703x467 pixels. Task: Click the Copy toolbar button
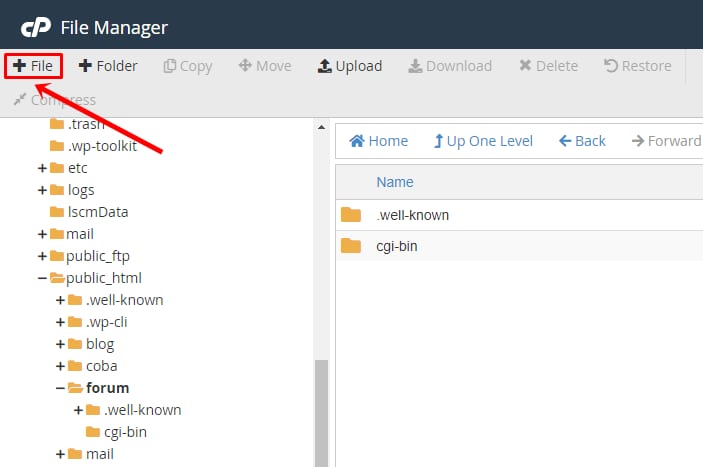click(x=188, y=66)
